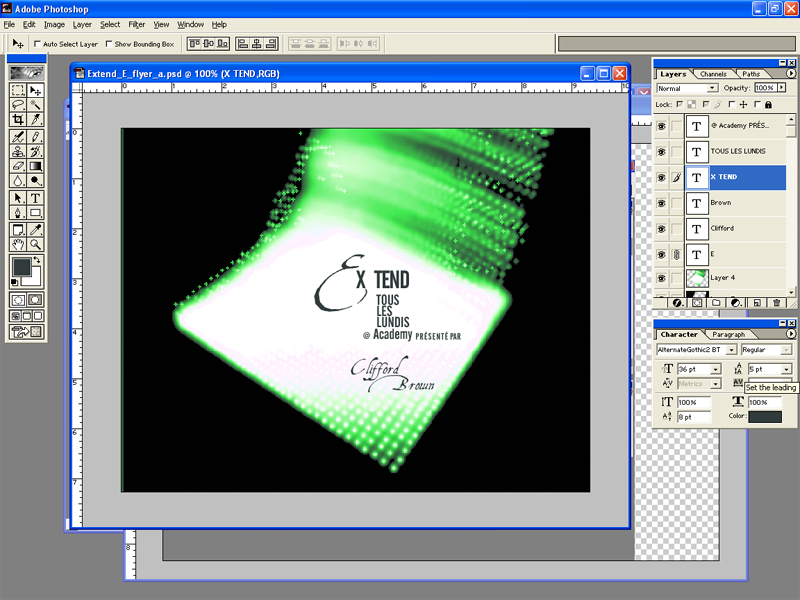
Task: Open the Image menu
Action: click(54, 24)
